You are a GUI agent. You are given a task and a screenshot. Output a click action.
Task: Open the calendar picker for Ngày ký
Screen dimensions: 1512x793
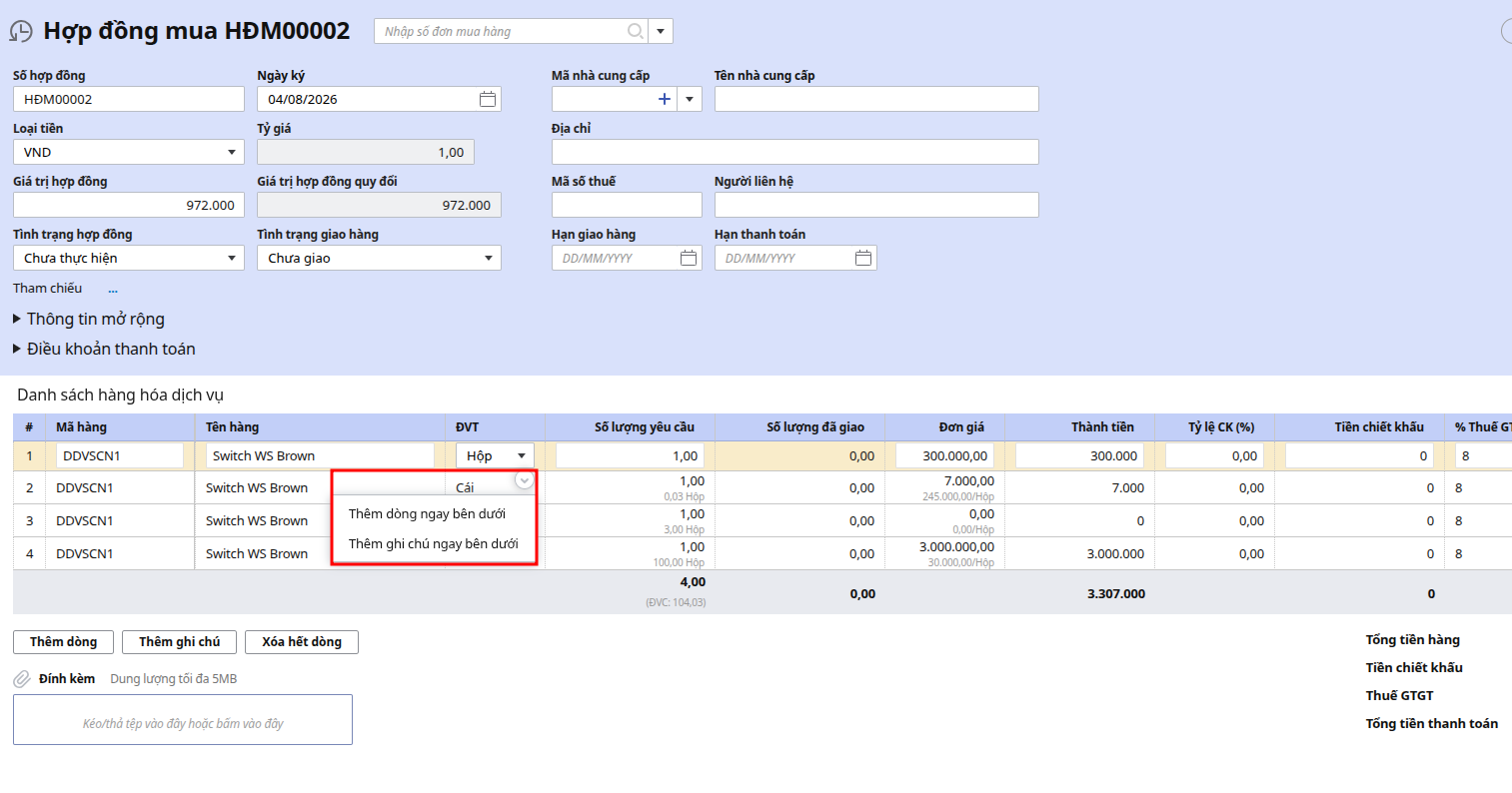pos(488,99)
